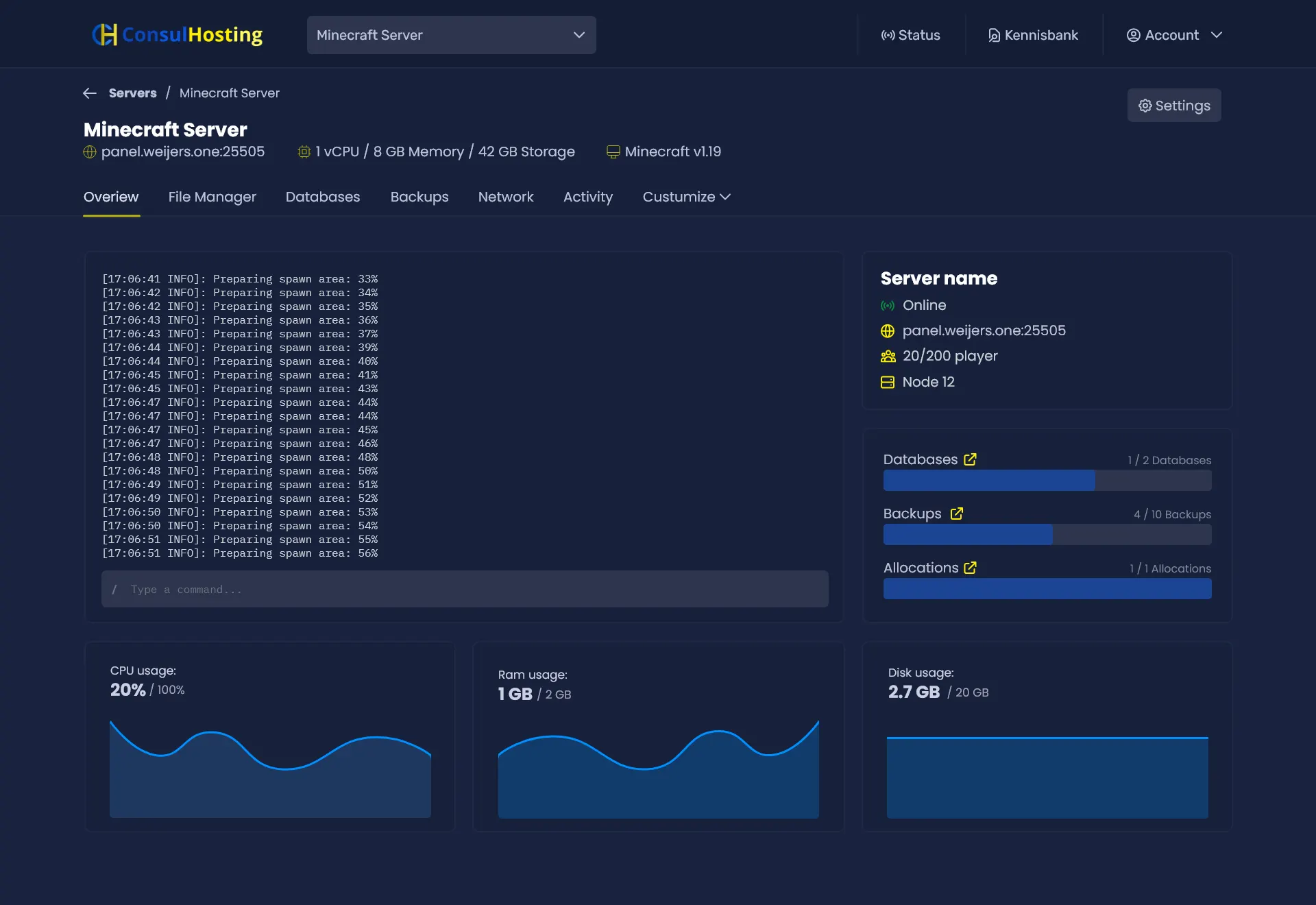Click the globe icon in Server name panel
Screen dimensions: 1316x905
(888, 331)
